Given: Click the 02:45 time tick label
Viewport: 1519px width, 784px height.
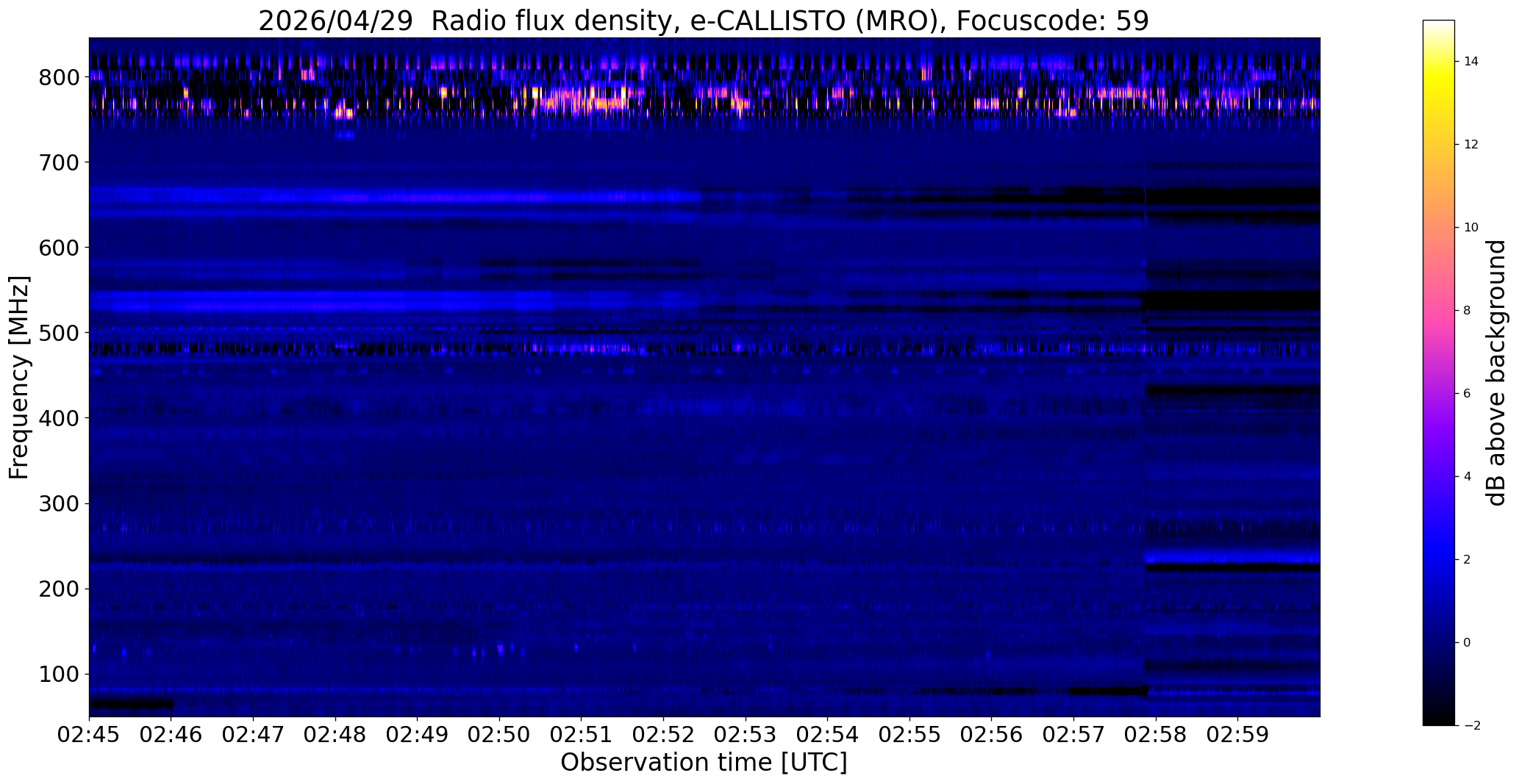Looking at the screenshot, I should (89, 736).
